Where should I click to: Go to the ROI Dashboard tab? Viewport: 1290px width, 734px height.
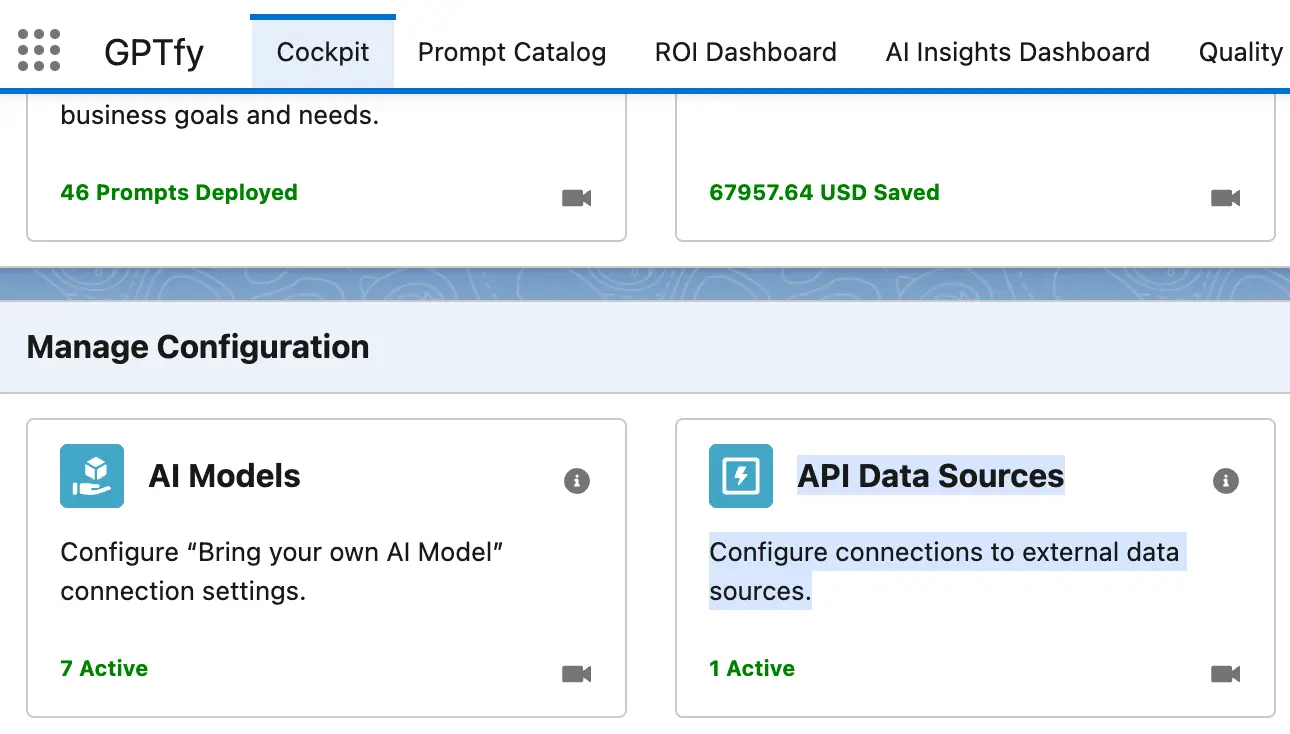point(745,52)
